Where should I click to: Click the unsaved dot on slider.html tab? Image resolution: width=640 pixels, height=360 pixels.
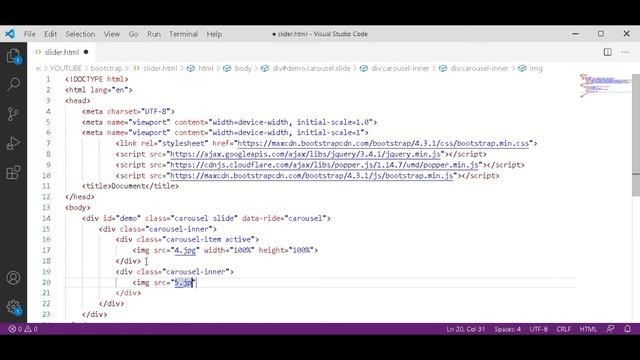pos(86,52)
